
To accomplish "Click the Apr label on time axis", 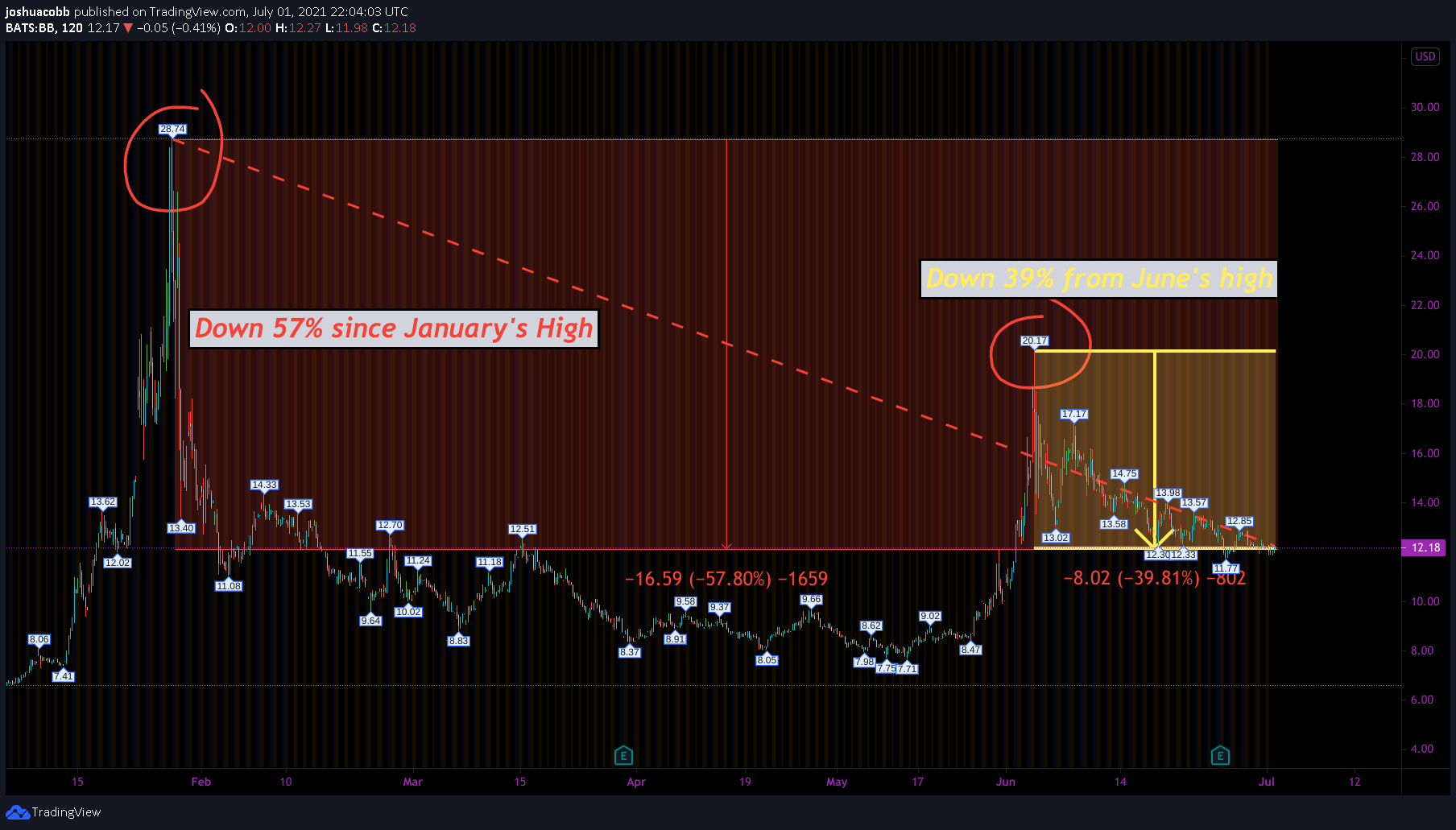I will click(x=636, y=781).
